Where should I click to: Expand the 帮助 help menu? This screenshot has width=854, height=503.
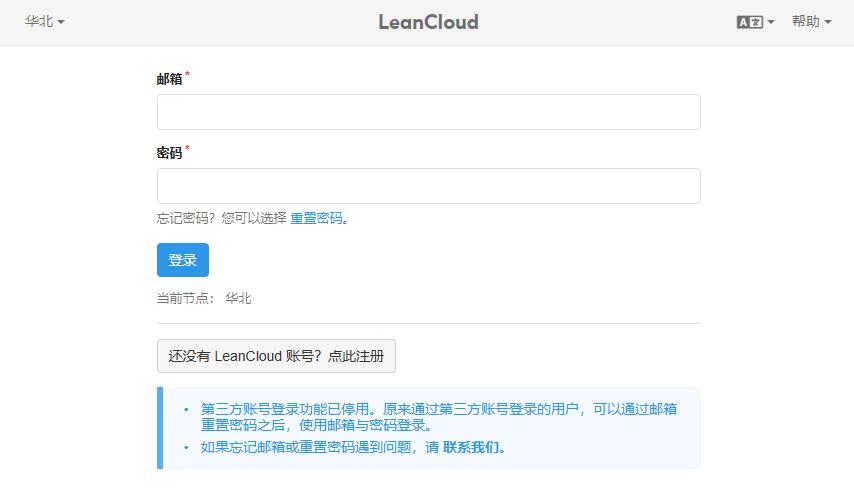click(x=812, y=22)
